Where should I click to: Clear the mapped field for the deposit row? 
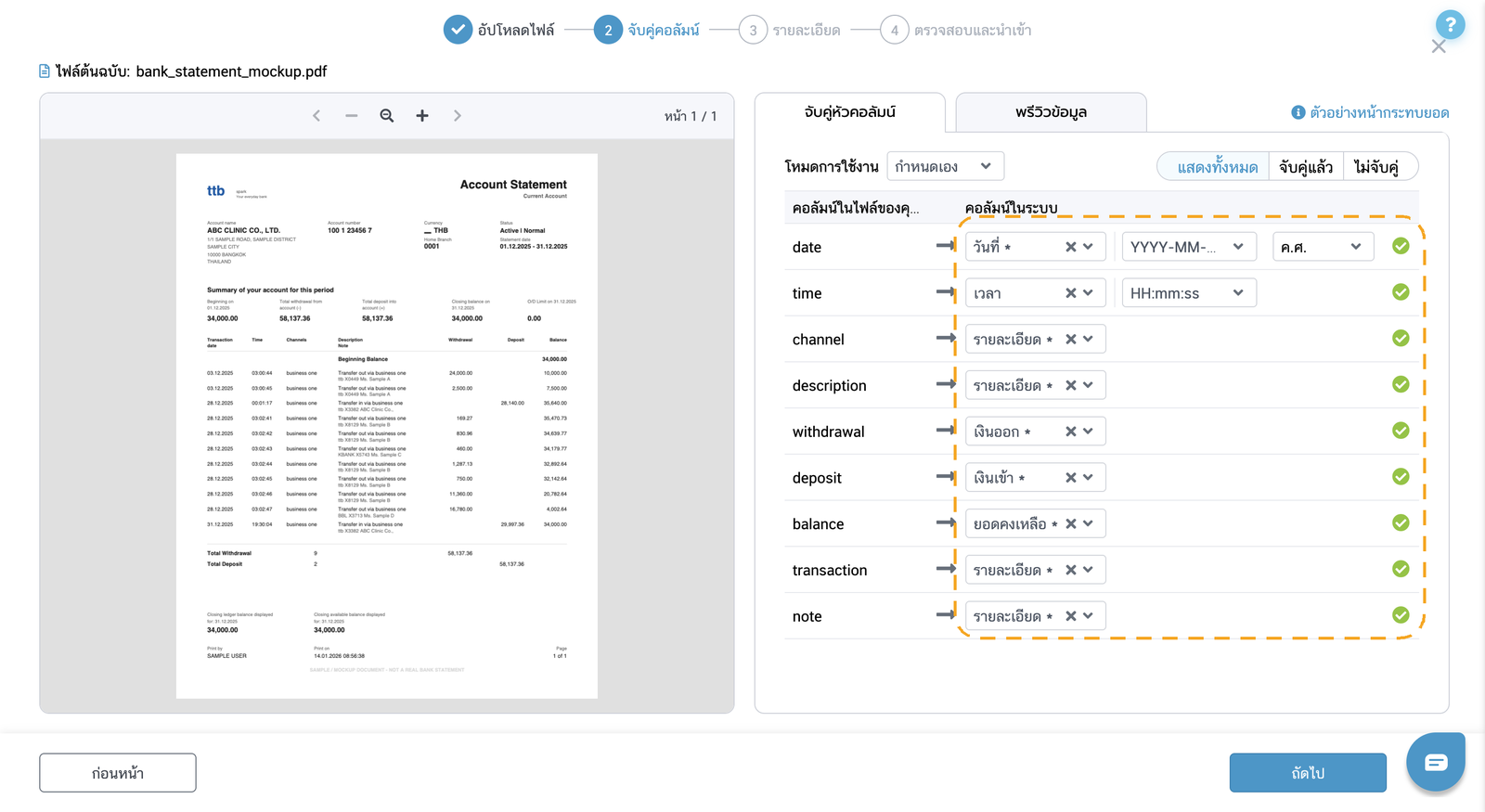click(x=1070, y=478)
